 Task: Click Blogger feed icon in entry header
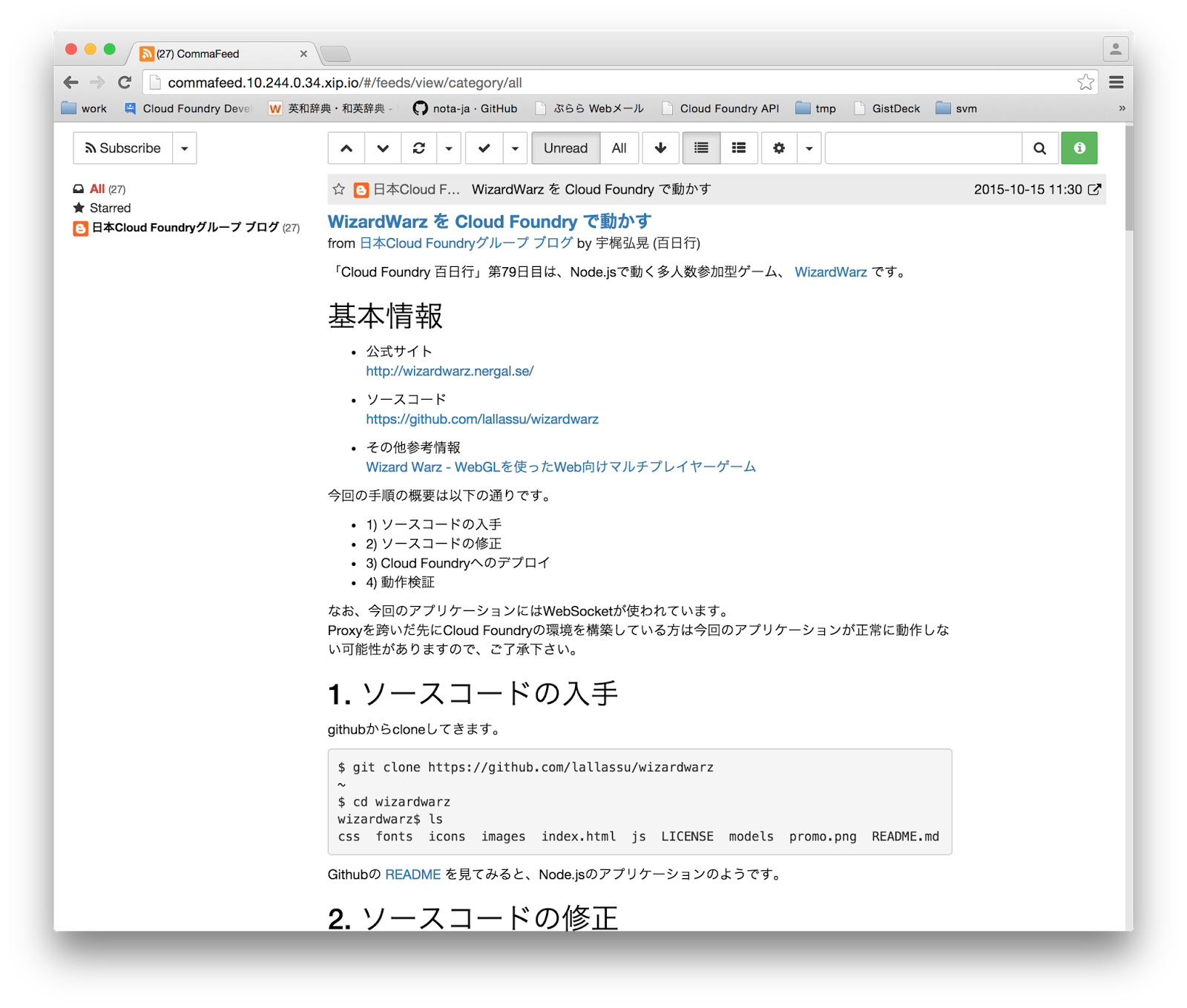[361, 190]
